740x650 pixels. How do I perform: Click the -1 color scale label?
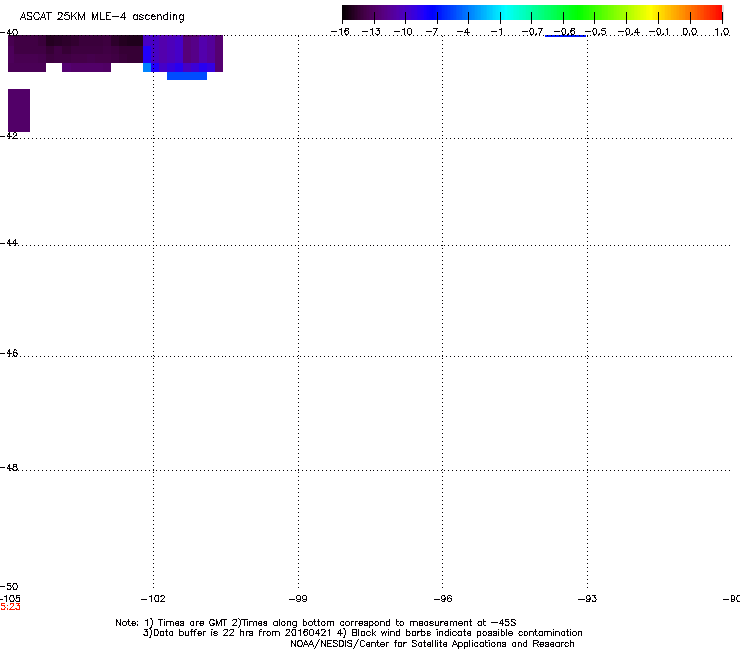[496, 32]
